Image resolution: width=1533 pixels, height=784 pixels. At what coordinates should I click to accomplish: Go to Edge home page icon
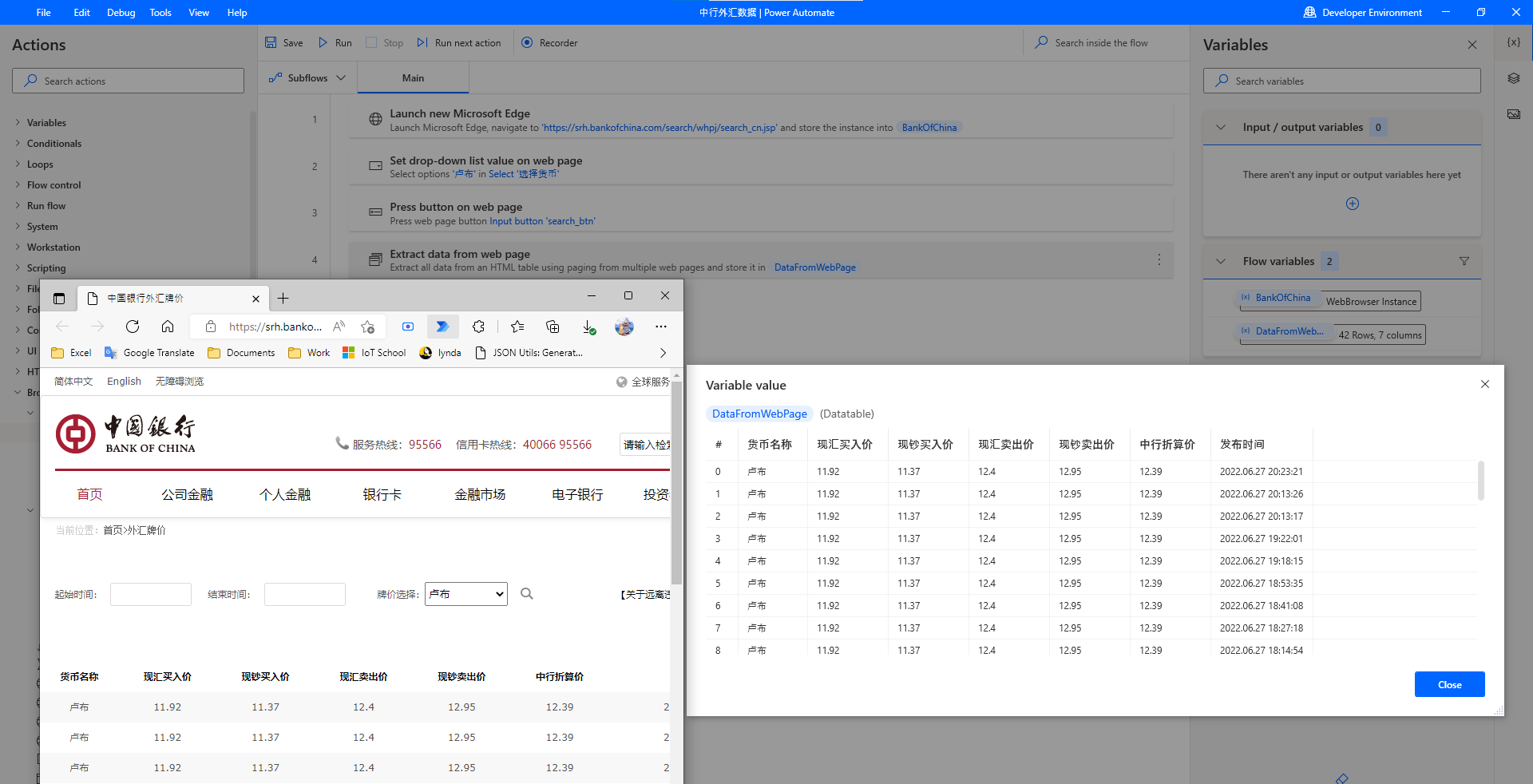pos(168,327)
